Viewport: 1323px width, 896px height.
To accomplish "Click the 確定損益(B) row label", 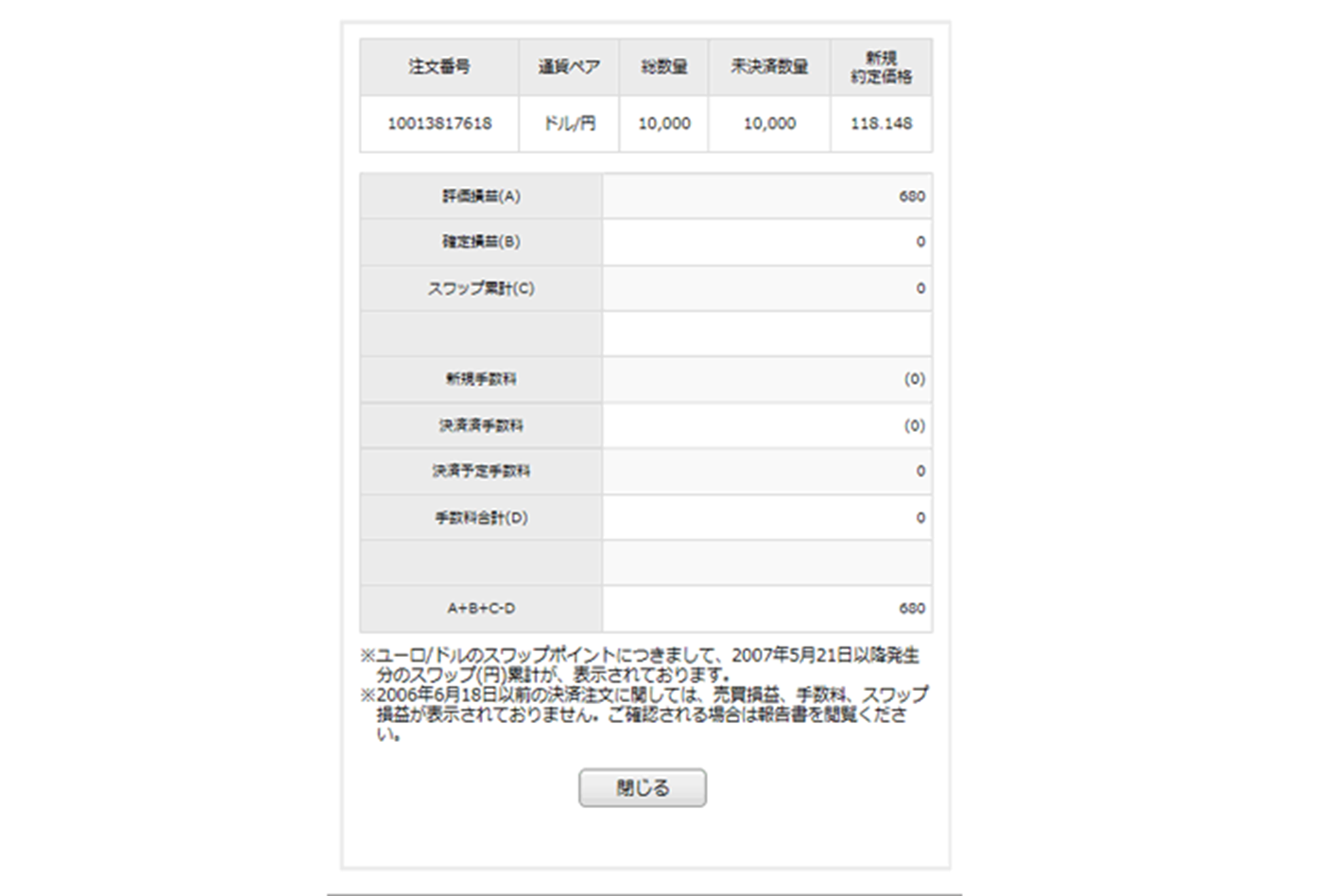I will 479,242.
